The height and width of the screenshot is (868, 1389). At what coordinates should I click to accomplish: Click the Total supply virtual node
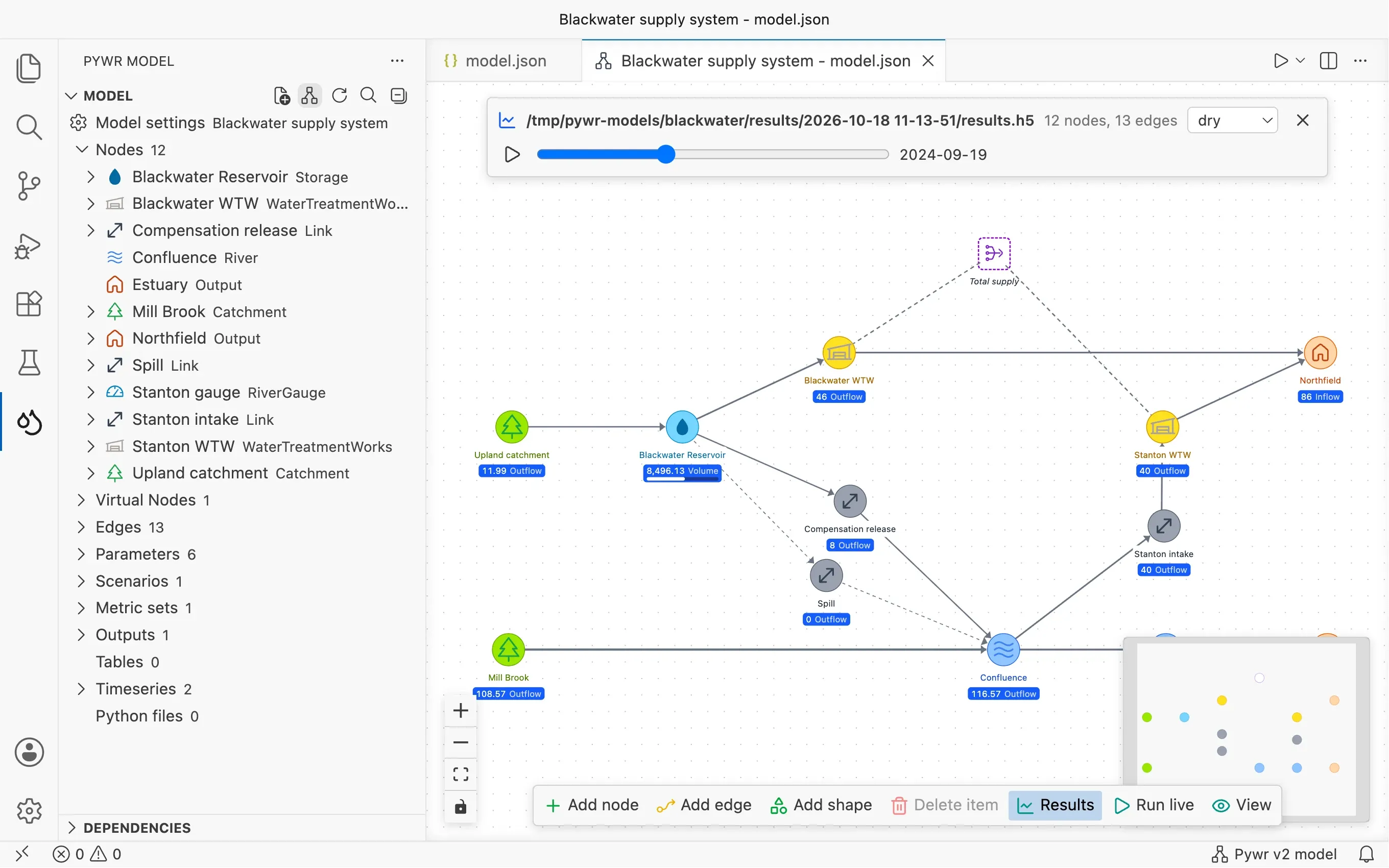pos(994,253)
